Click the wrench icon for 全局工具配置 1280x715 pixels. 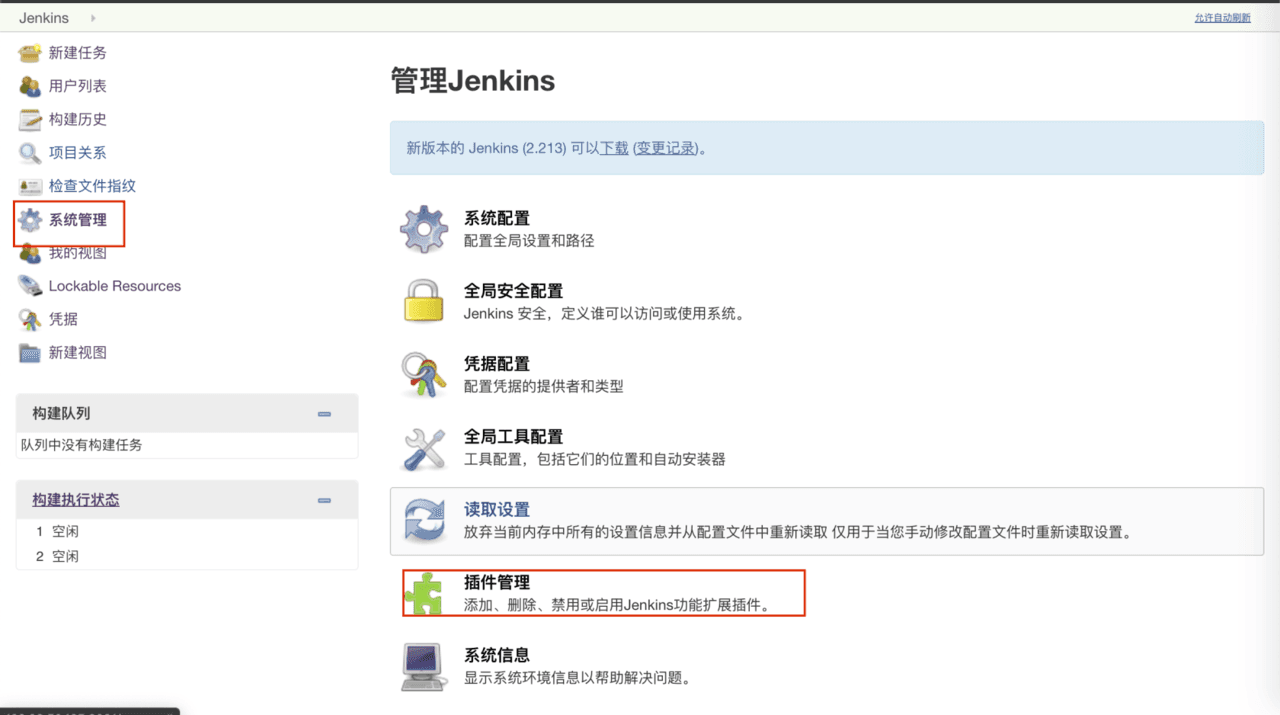[x=424, y=448]
